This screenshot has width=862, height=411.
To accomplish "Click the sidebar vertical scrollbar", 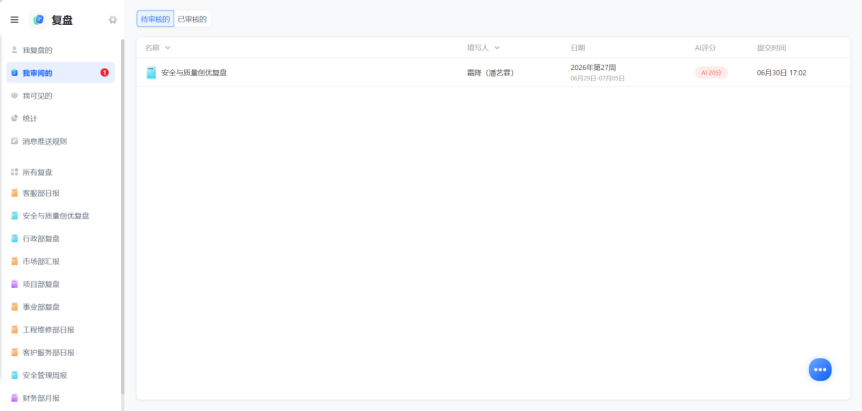I will (123, 216).
